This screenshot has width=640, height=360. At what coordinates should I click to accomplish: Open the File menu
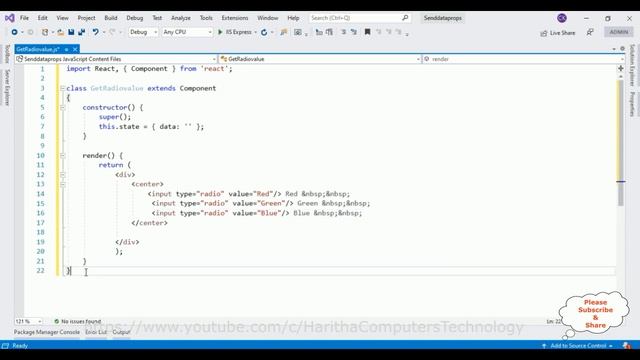click(x=24, y=18)
